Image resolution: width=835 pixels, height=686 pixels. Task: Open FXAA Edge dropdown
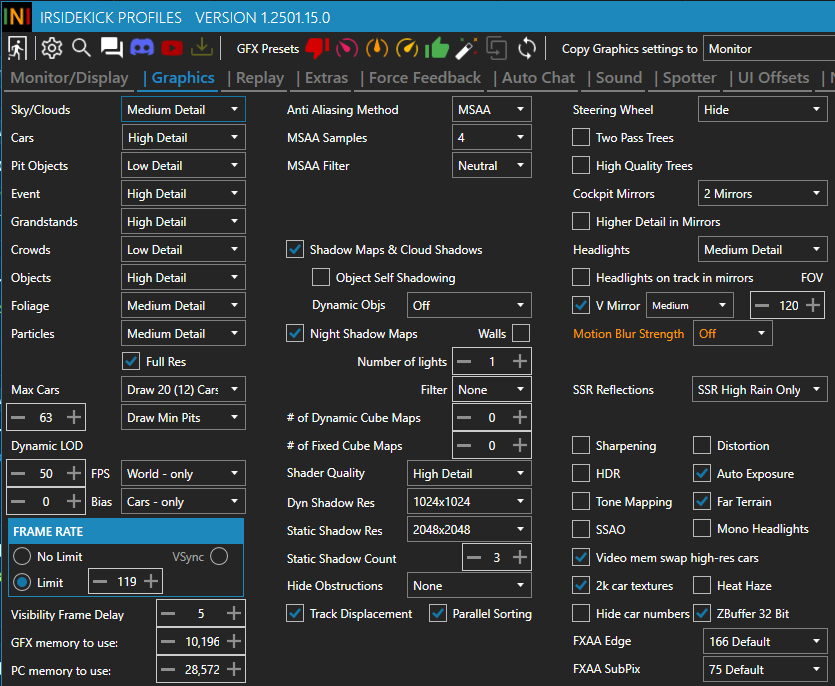[x=765, y=641]
